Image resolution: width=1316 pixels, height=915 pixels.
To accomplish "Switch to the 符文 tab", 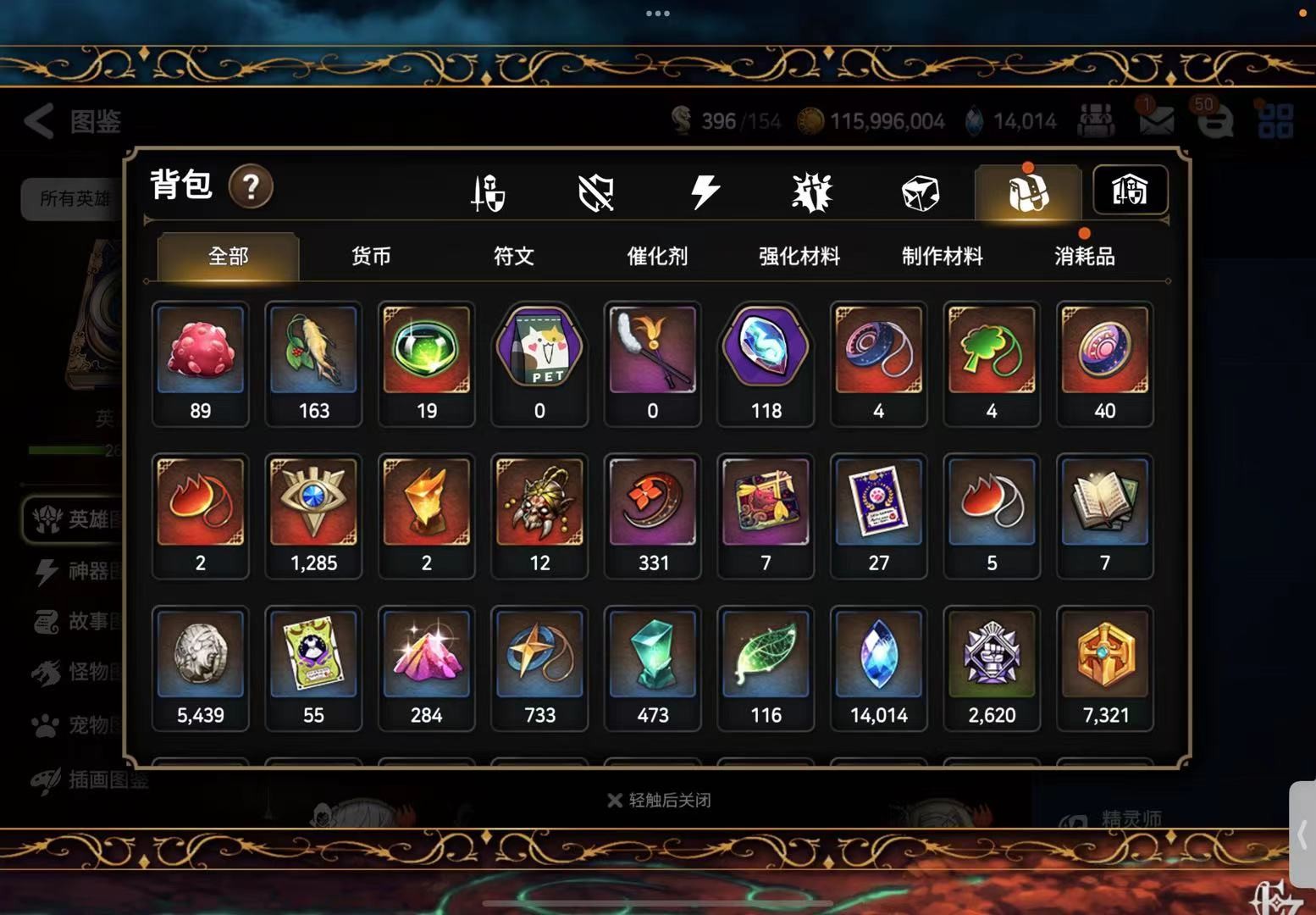I will [x=514, y=256].
